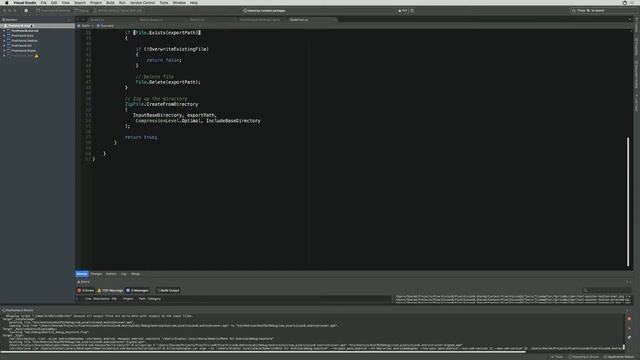Open the Search menu

(x=80, y=2)
